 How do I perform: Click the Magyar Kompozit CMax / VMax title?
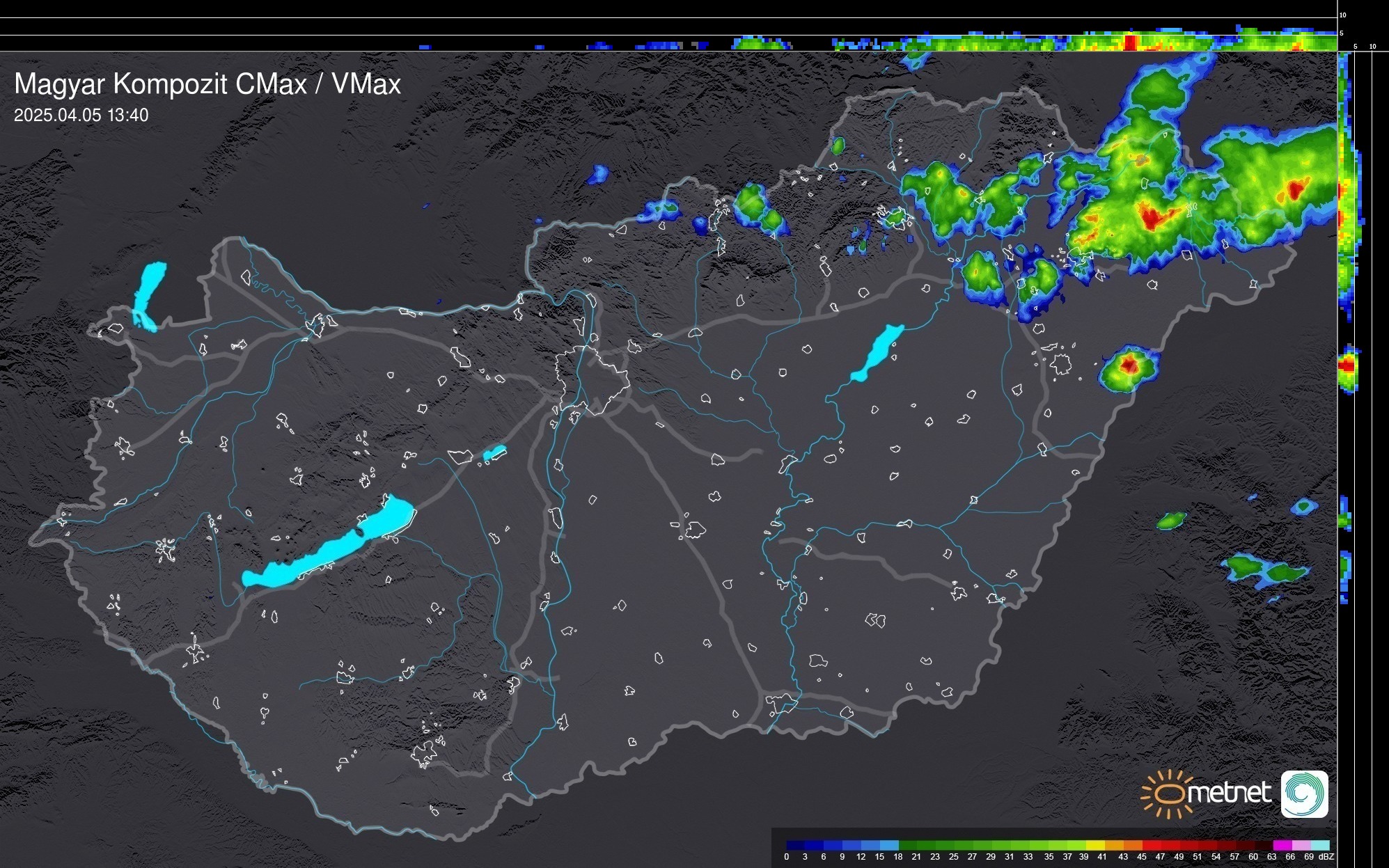(x=207, y=84)
